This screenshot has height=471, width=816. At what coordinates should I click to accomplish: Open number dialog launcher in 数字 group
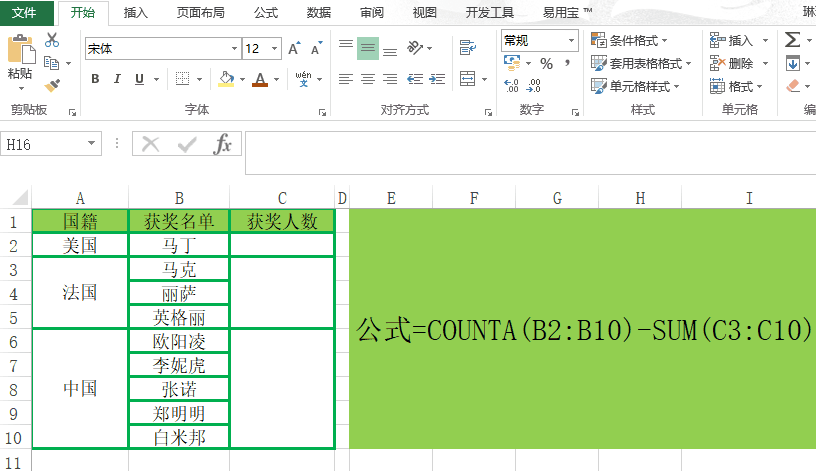click(575, 112)
